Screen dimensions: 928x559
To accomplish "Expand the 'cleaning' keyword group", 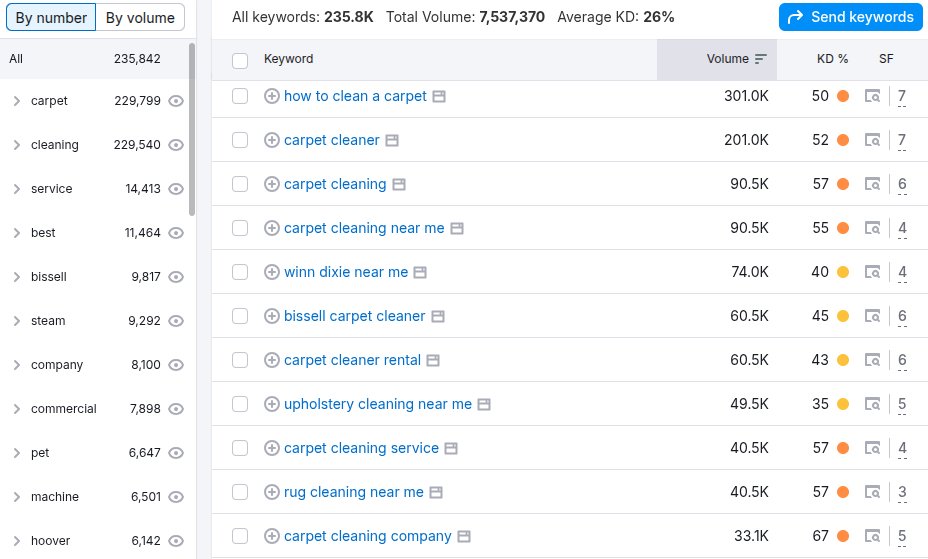I will (17, 145).
